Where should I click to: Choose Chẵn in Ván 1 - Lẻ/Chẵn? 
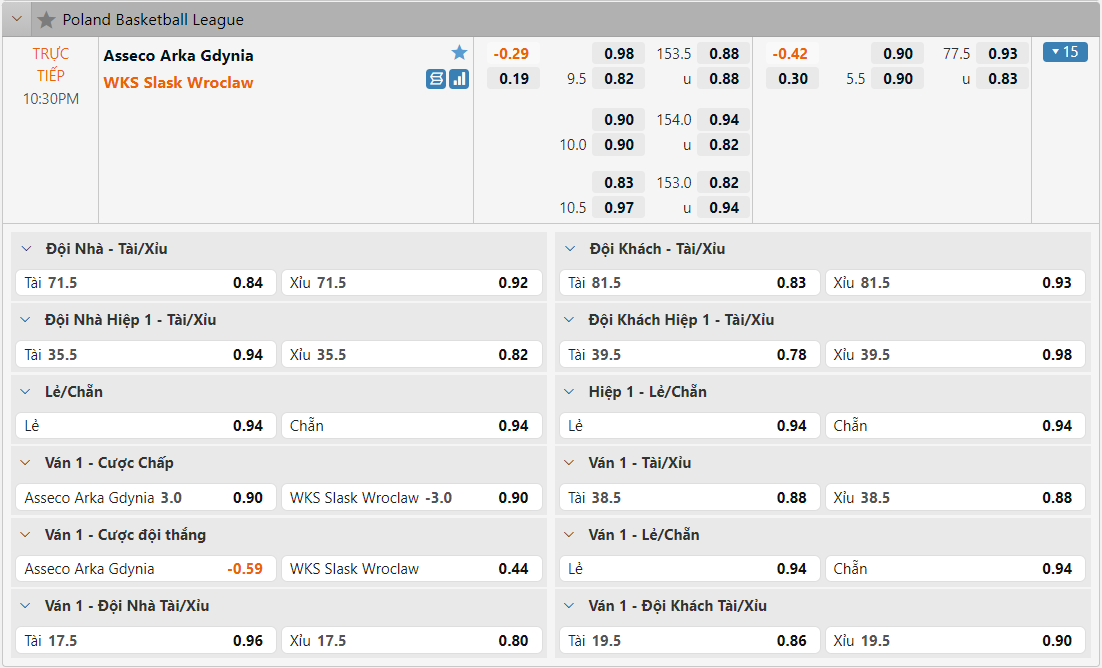pyautogui.click(x=955, y=569)
